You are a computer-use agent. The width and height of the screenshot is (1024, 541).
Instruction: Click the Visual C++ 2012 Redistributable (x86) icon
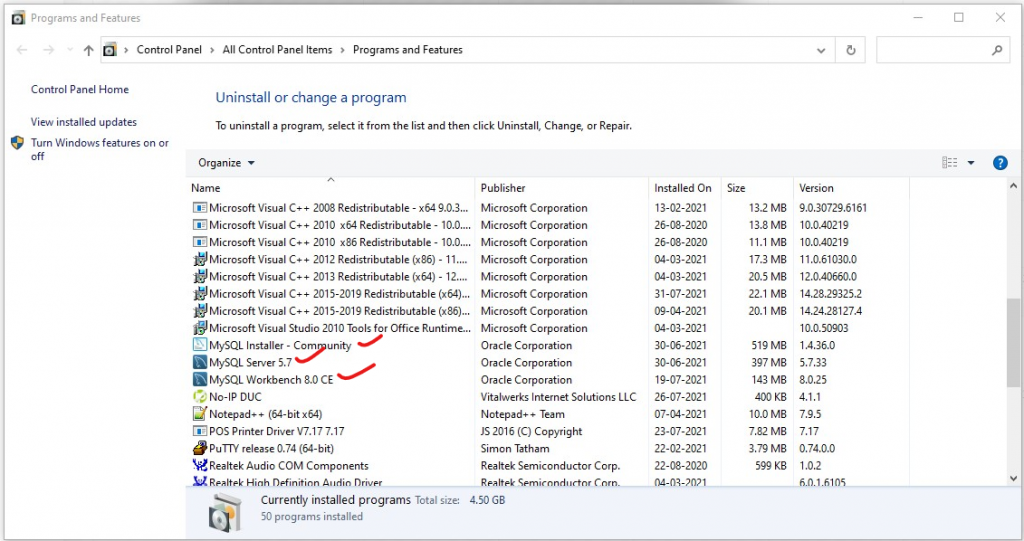200,259
